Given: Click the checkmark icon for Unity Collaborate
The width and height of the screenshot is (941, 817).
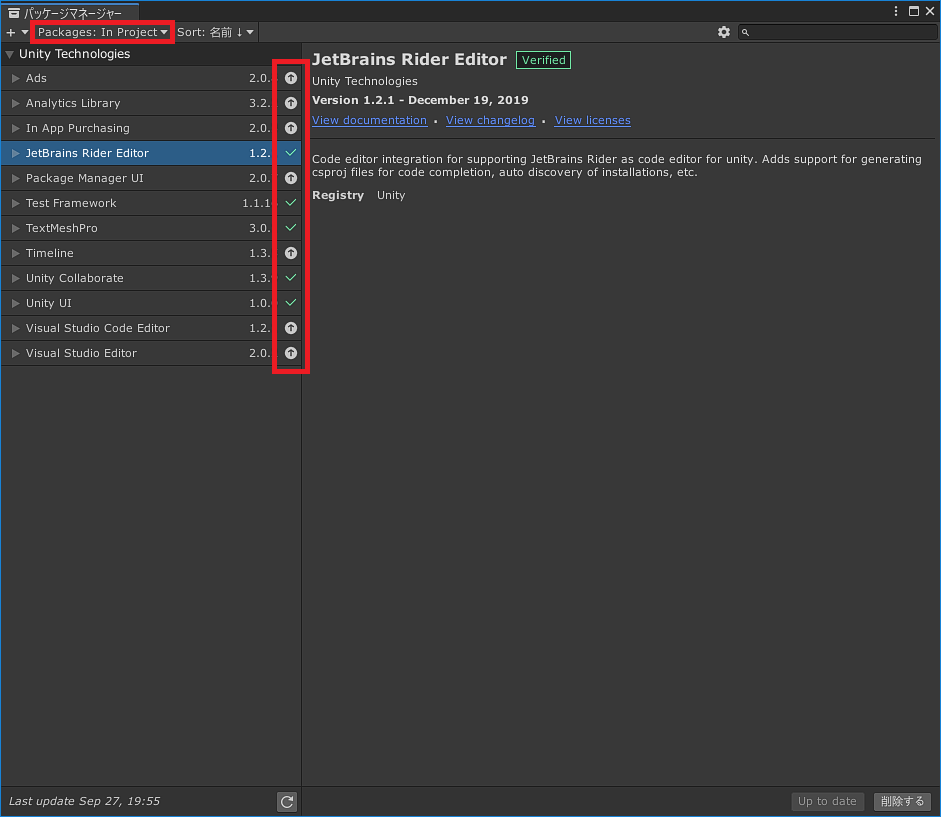Looking at the screenshot, I should [x=290, y=278].
